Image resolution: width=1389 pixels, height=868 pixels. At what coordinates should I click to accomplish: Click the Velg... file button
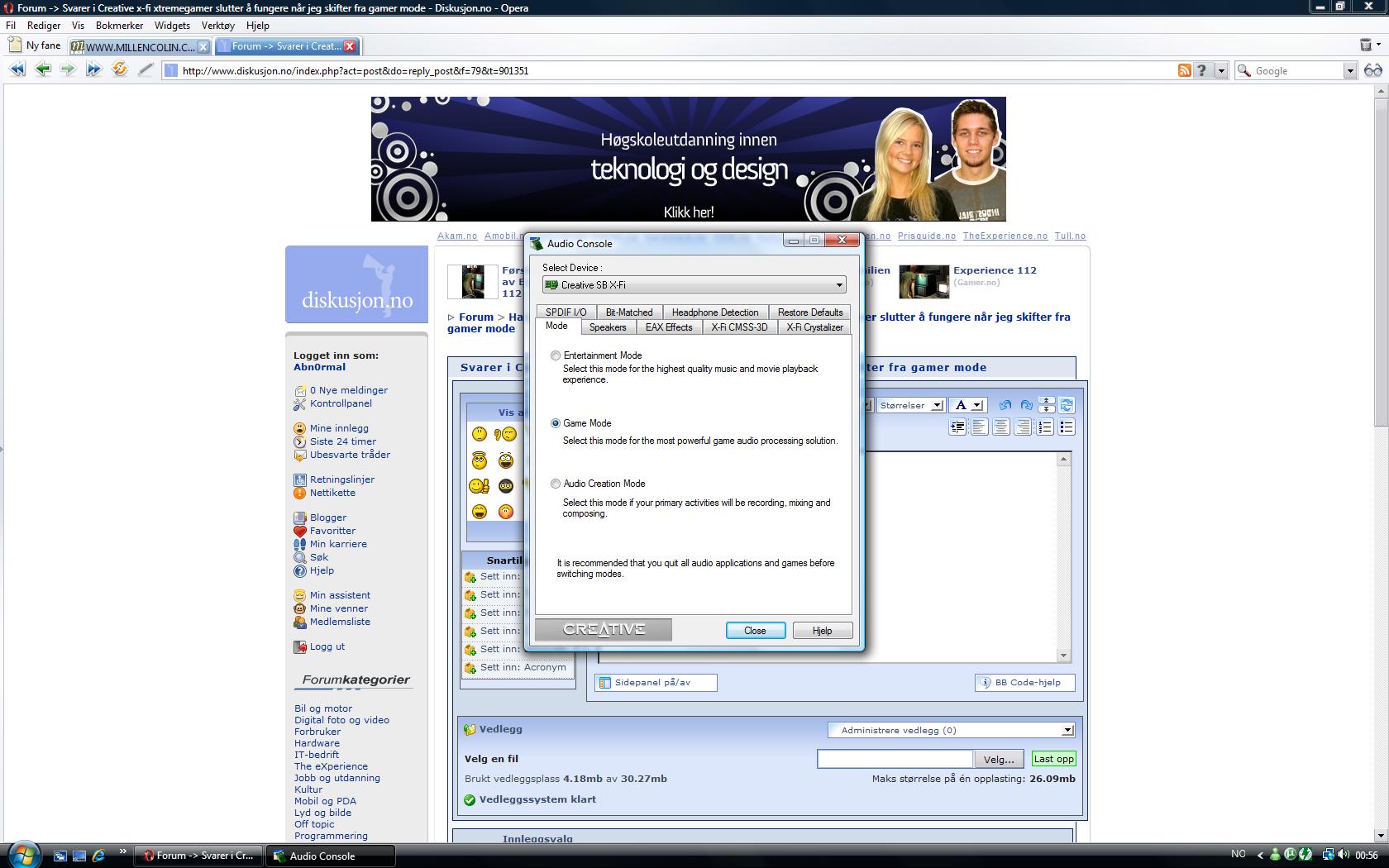coord(999,760)
